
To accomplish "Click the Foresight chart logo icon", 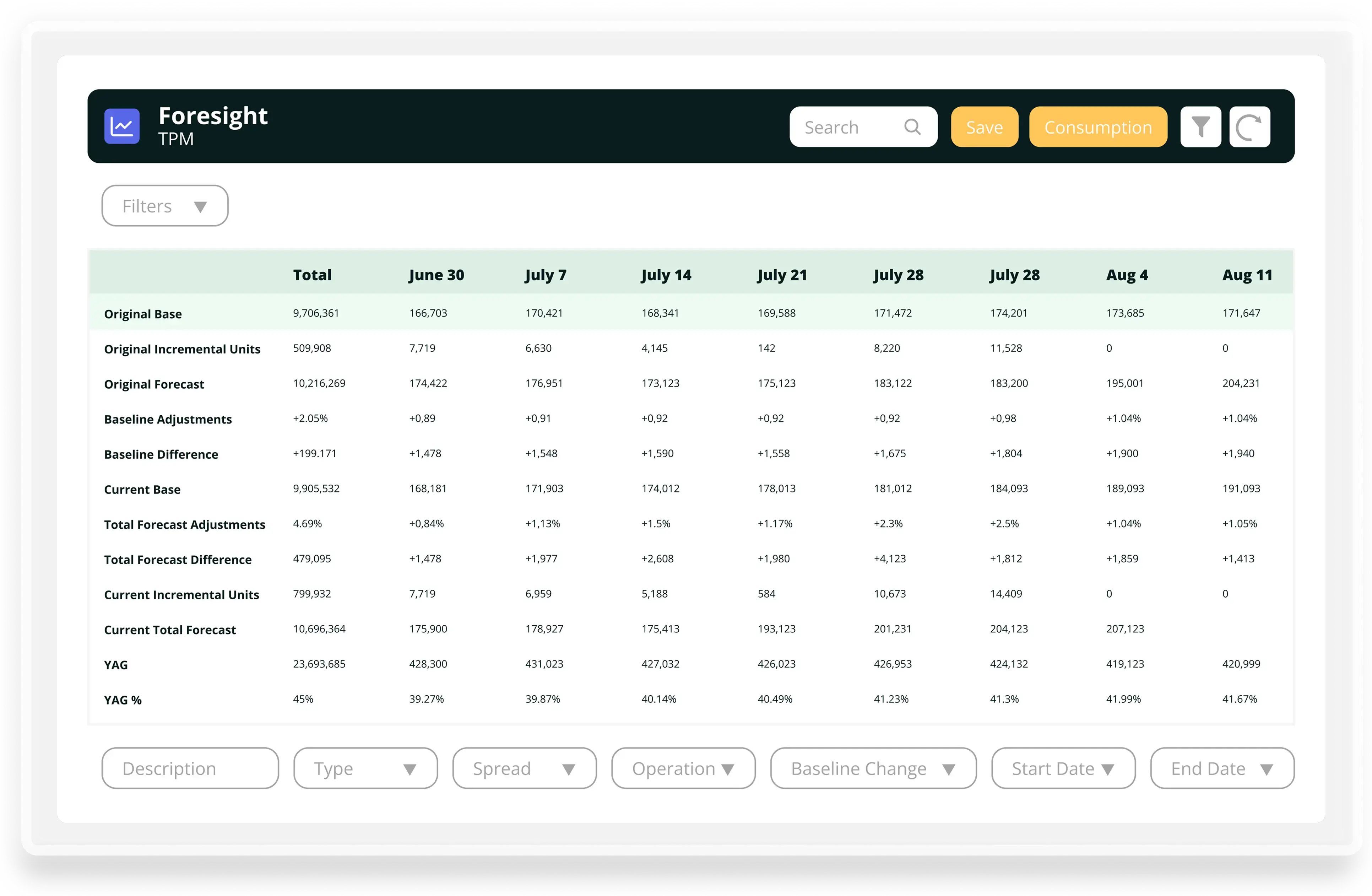I will 121,126.
